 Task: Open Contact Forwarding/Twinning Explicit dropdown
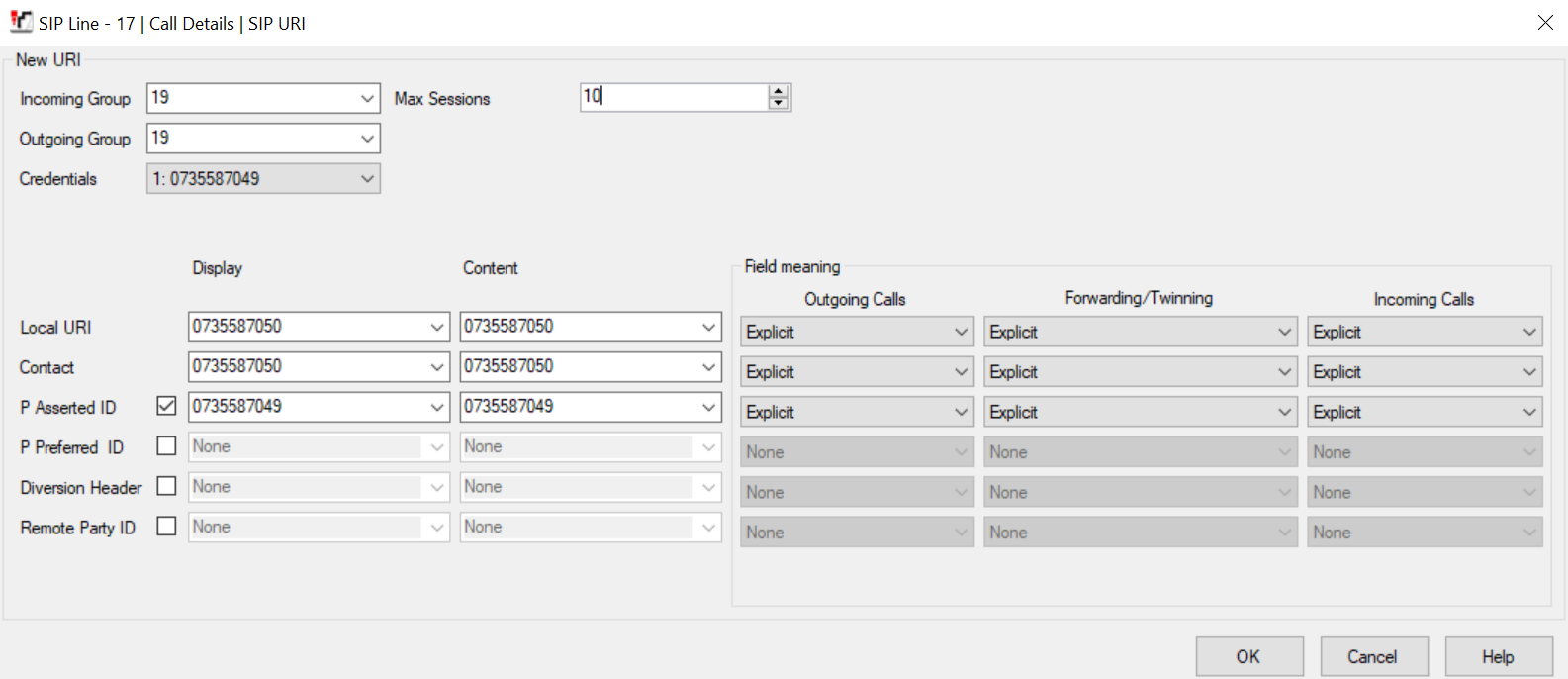pos(1141,372)
